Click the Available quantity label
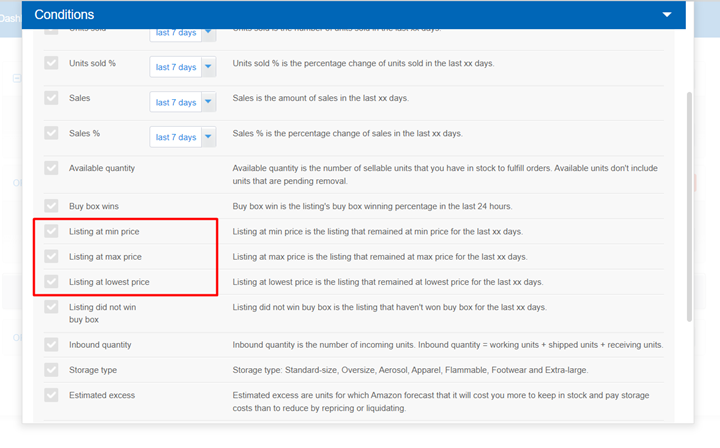Viewport: 720px width, 448px height. 102,168
